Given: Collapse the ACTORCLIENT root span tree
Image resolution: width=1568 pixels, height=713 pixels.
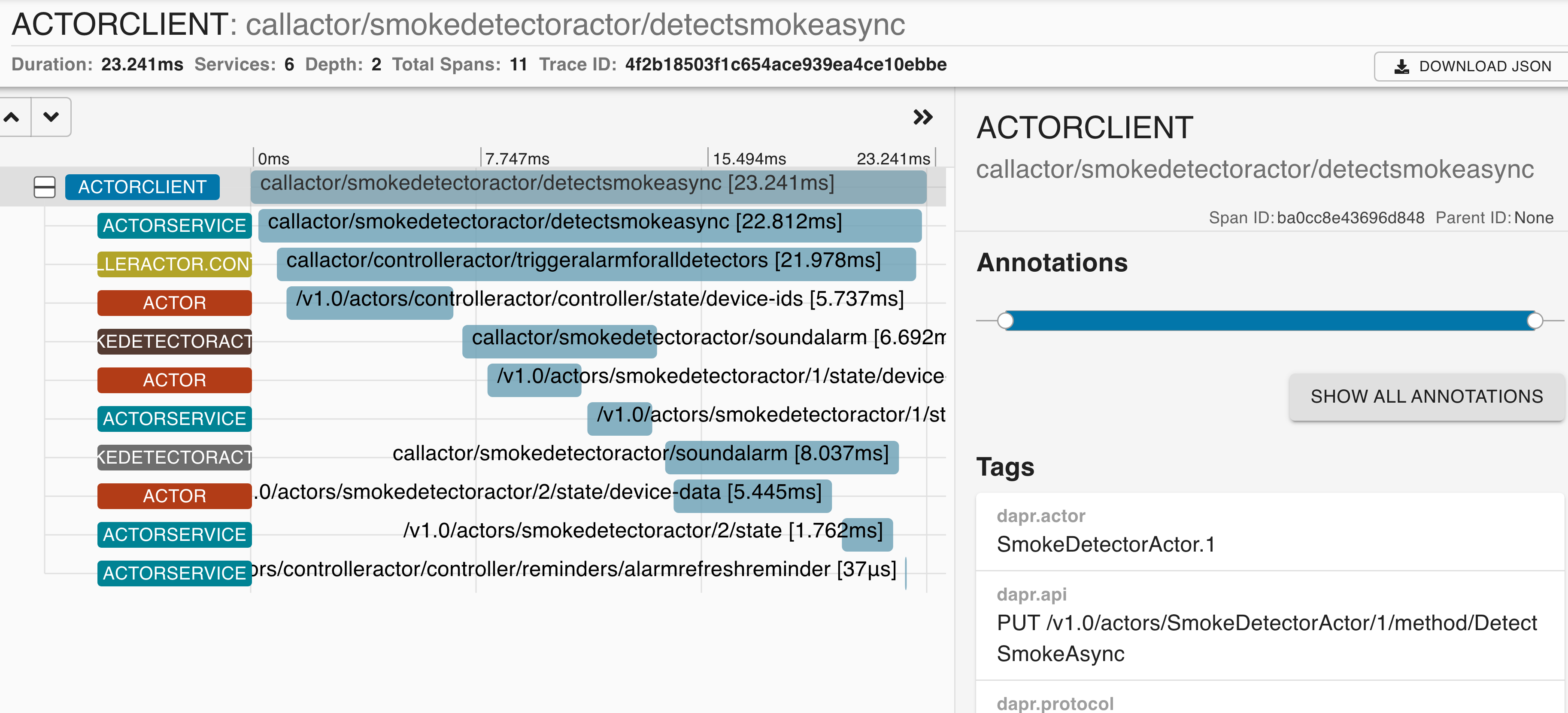Looking at the screenshot, I should [45, 187].
